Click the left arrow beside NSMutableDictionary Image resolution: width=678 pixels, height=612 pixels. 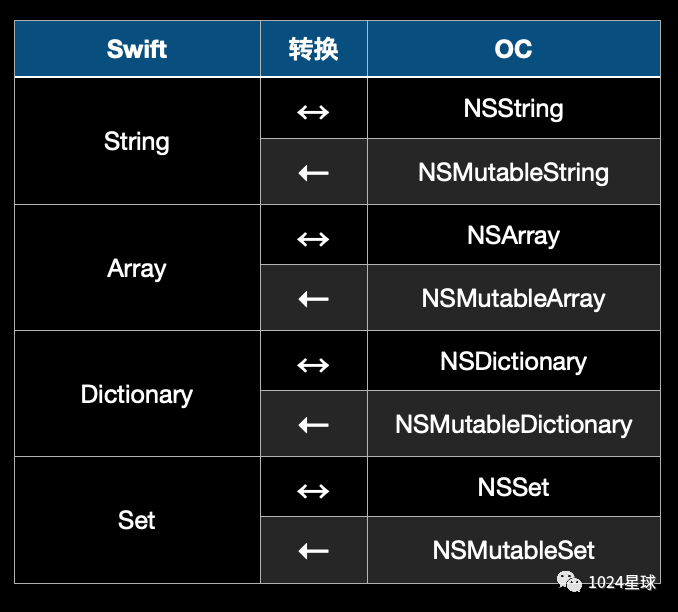tap(313, 425)
